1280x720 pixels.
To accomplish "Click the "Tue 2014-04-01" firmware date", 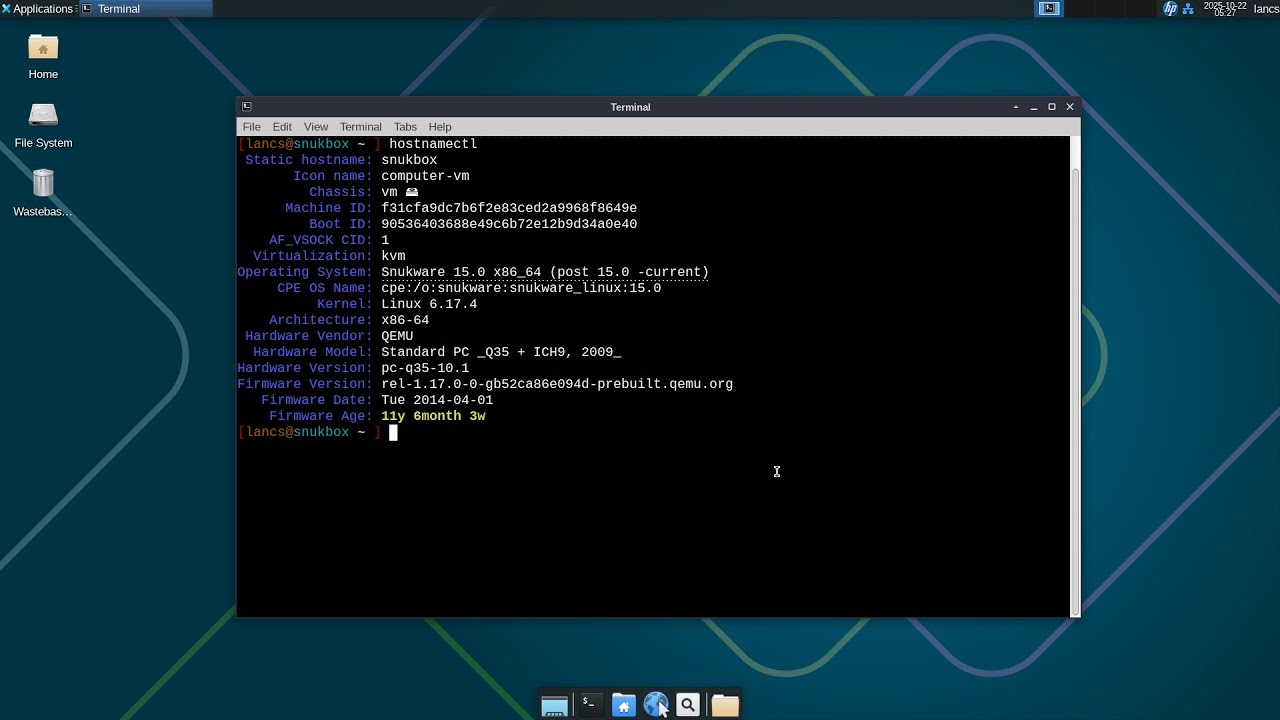I will [x=437, y=400].
